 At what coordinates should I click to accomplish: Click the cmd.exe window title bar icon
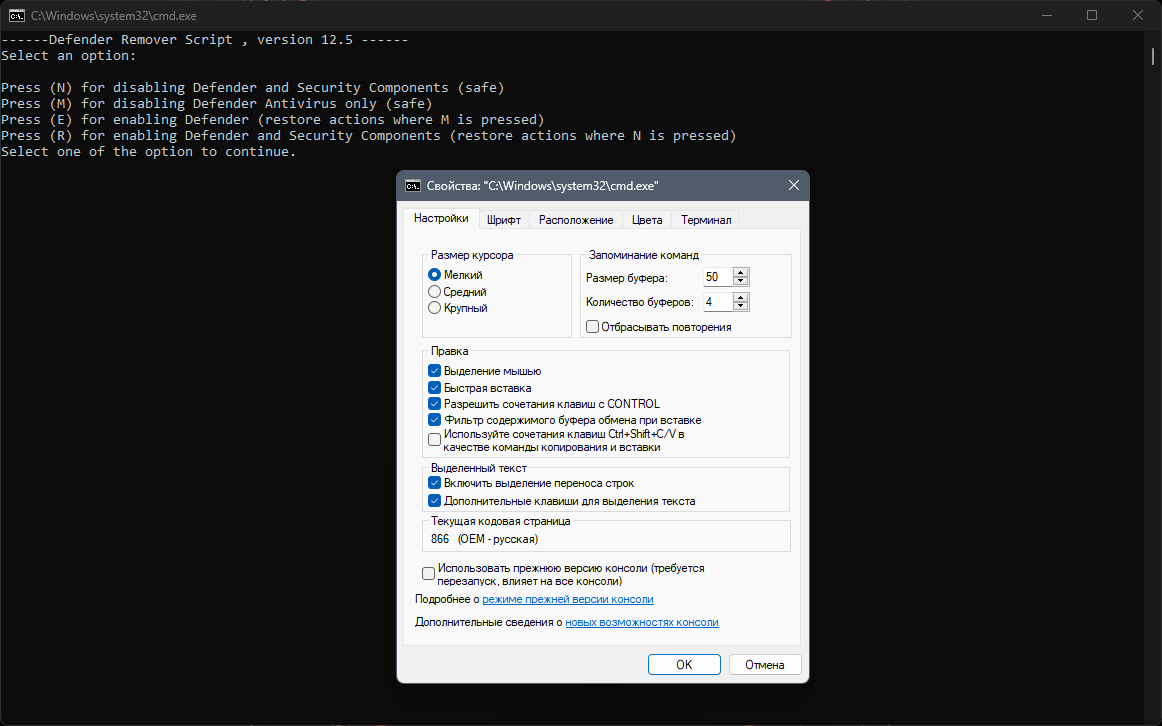[16, 16]
